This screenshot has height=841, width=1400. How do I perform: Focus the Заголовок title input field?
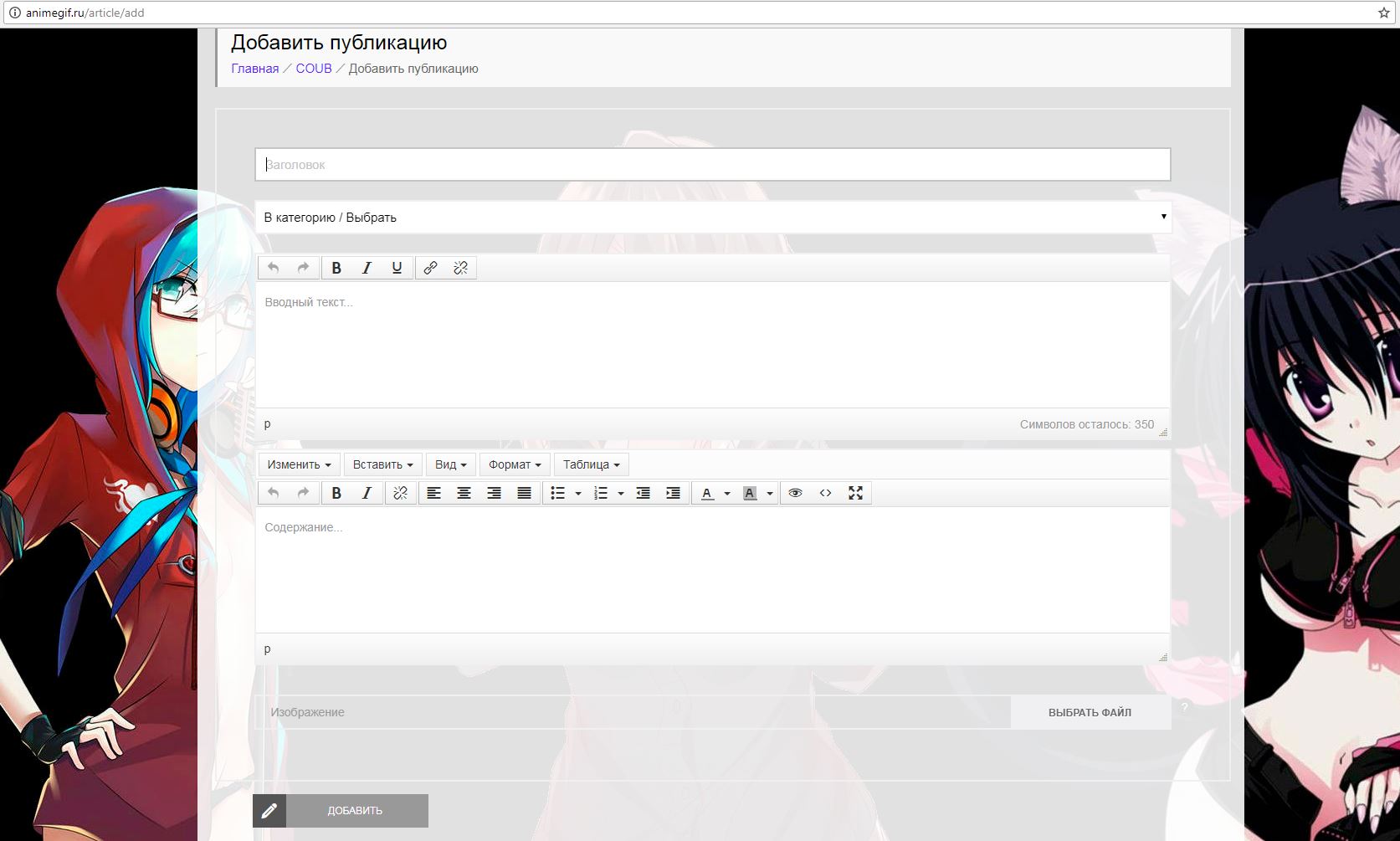[x=713, y=164]
